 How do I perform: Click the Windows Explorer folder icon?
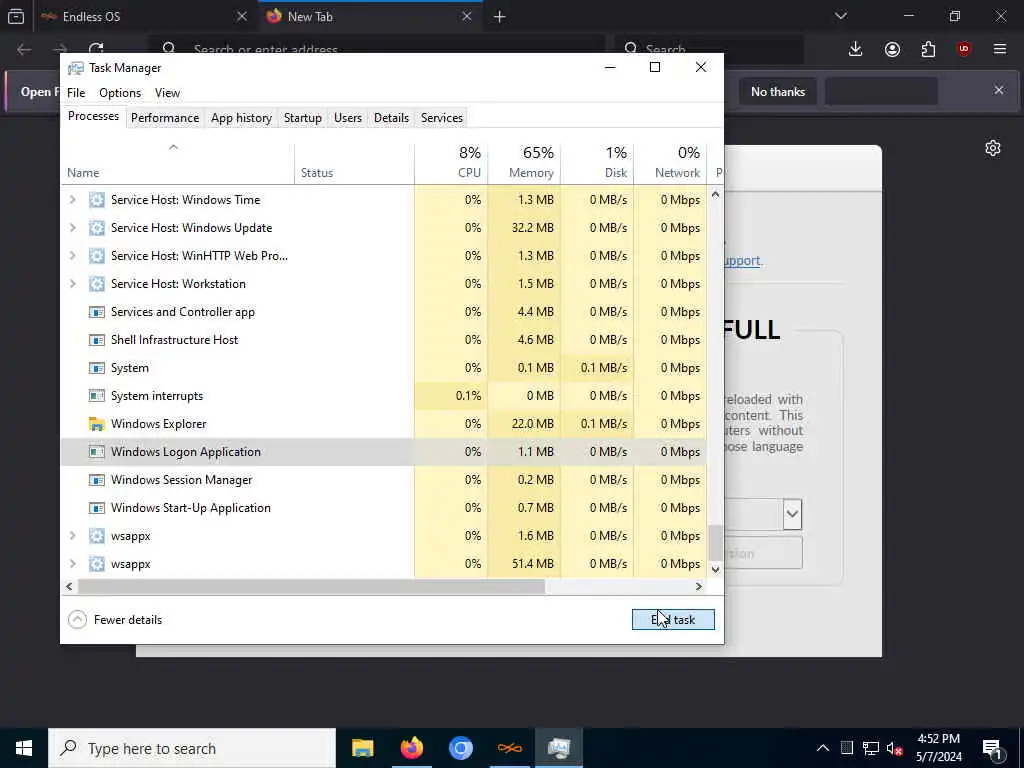coord(97,424)
